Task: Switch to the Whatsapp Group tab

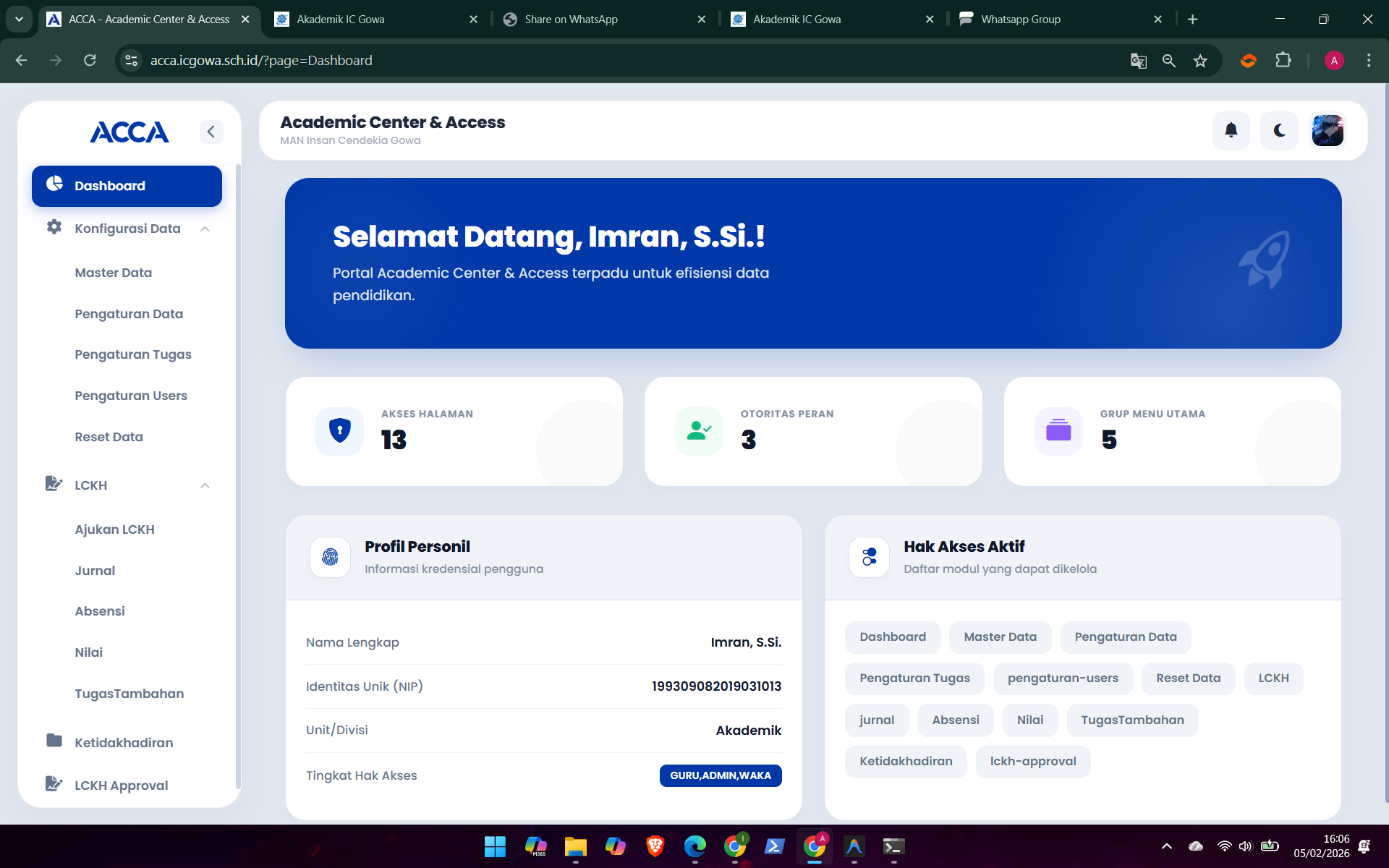Action: [1021, 20]
